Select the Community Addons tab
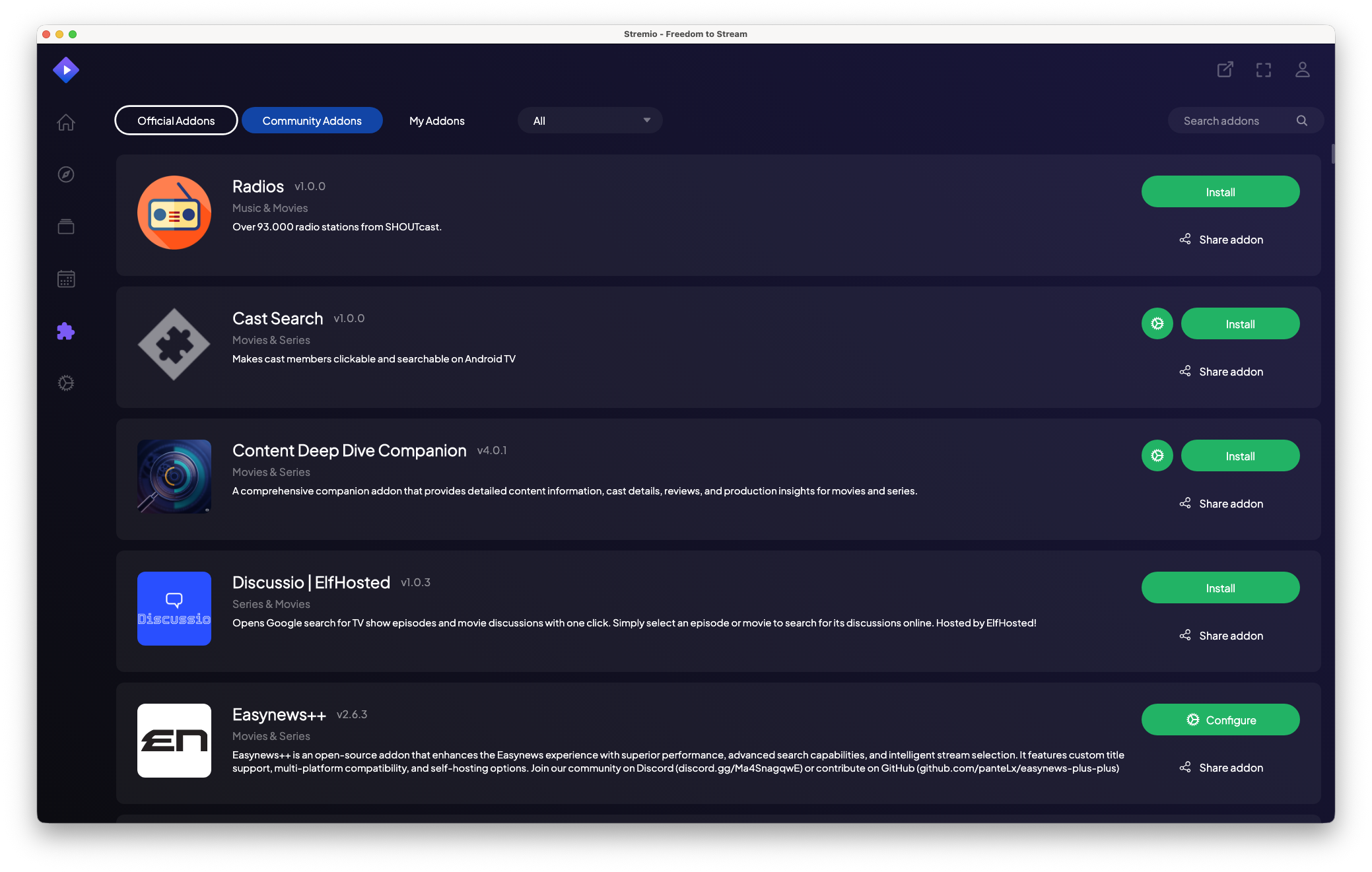 312,120
